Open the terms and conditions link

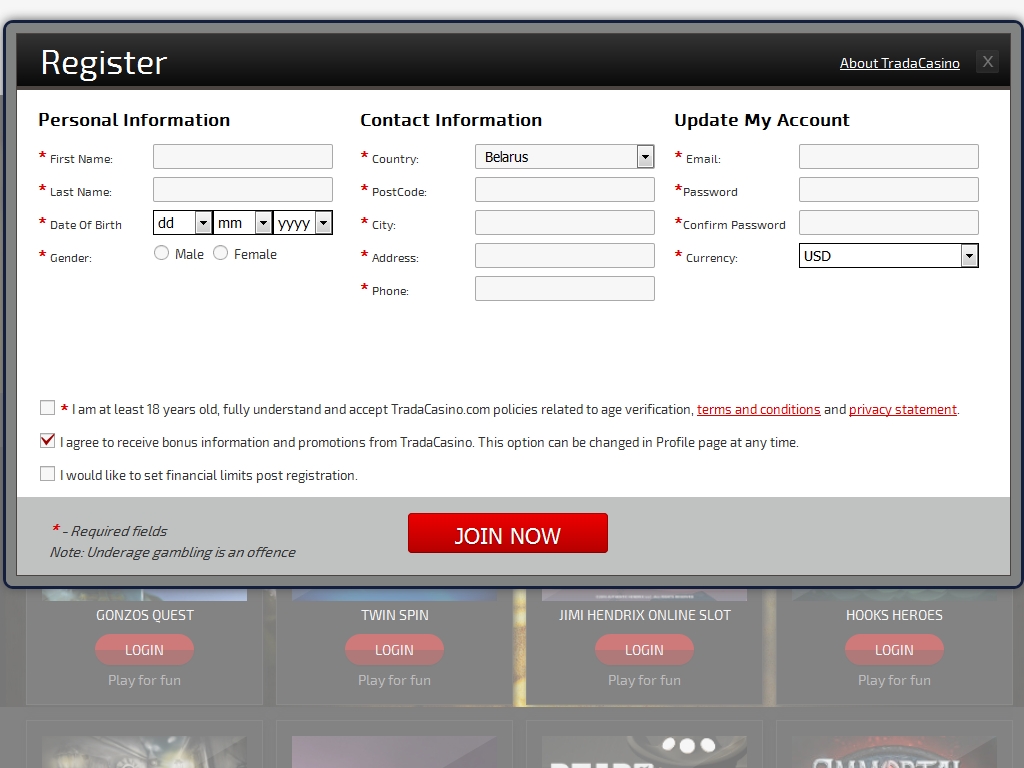point(758,410)
